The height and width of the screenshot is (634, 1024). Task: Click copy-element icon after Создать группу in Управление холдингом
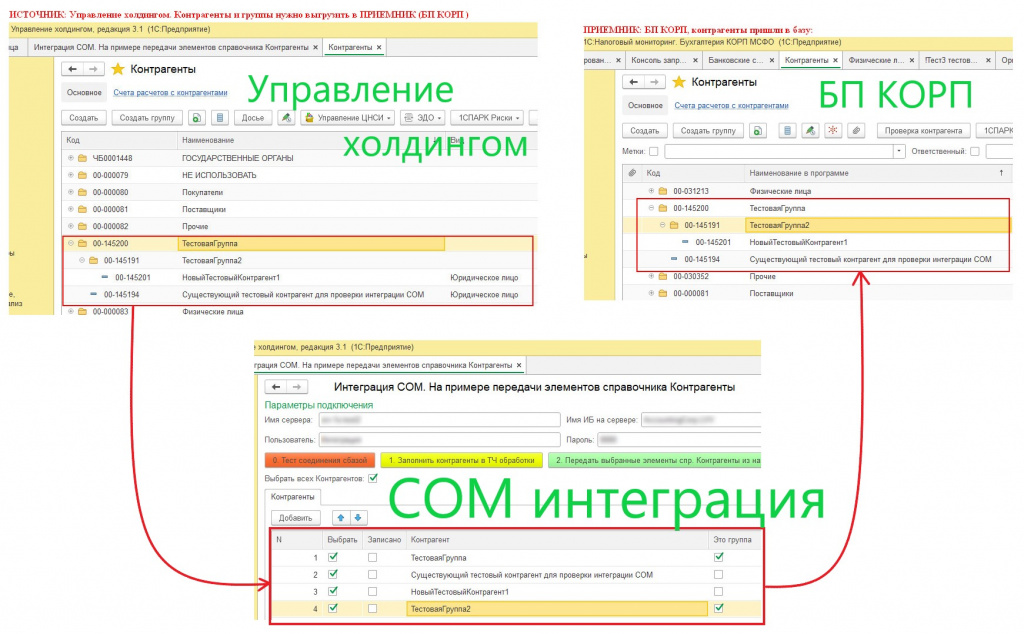click(x=197, y=118)
